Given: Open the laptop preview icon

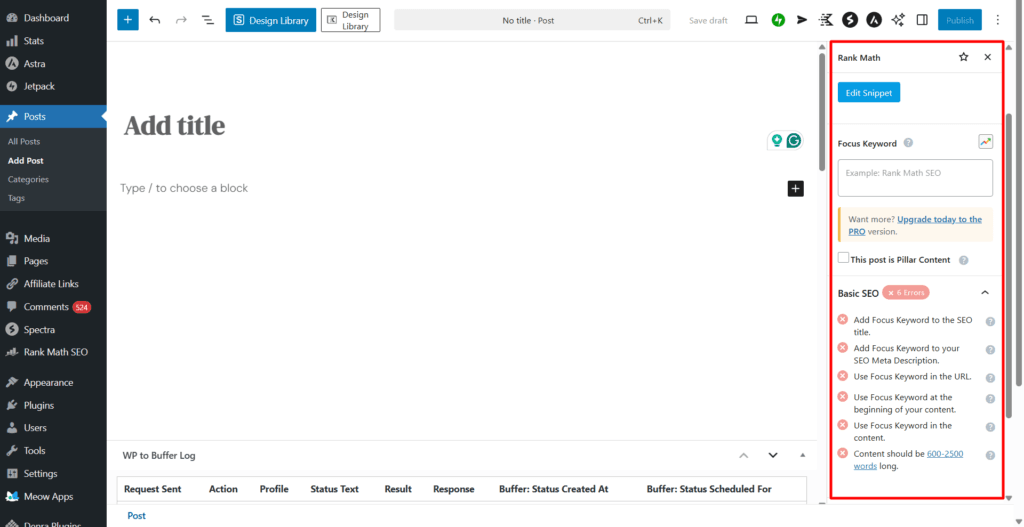Looking at the screenshot, I should pyautogui.click(x=752, y=20).
